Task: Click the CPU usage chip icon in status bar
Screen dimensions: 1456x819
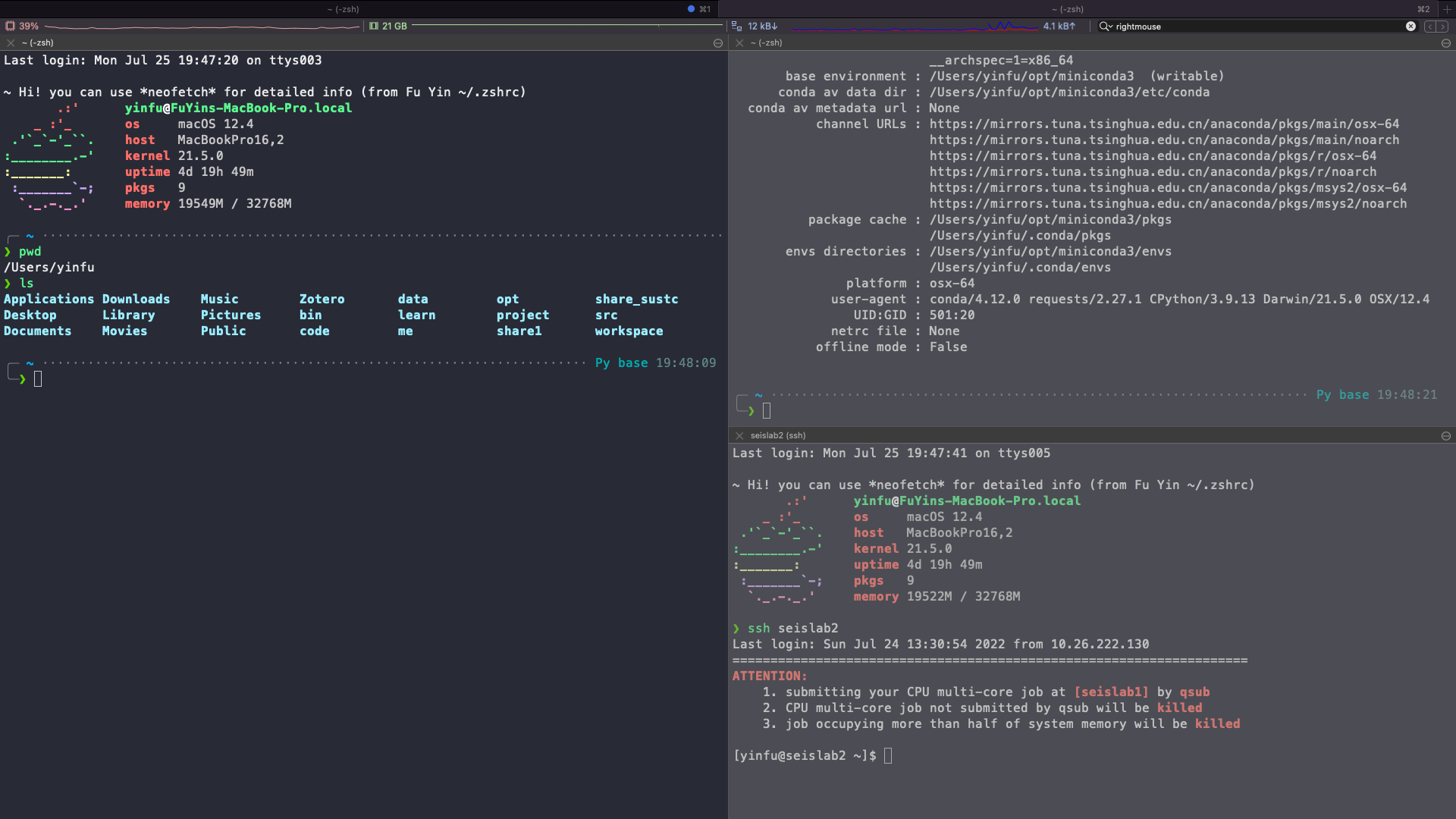Action: pos(11,26)
